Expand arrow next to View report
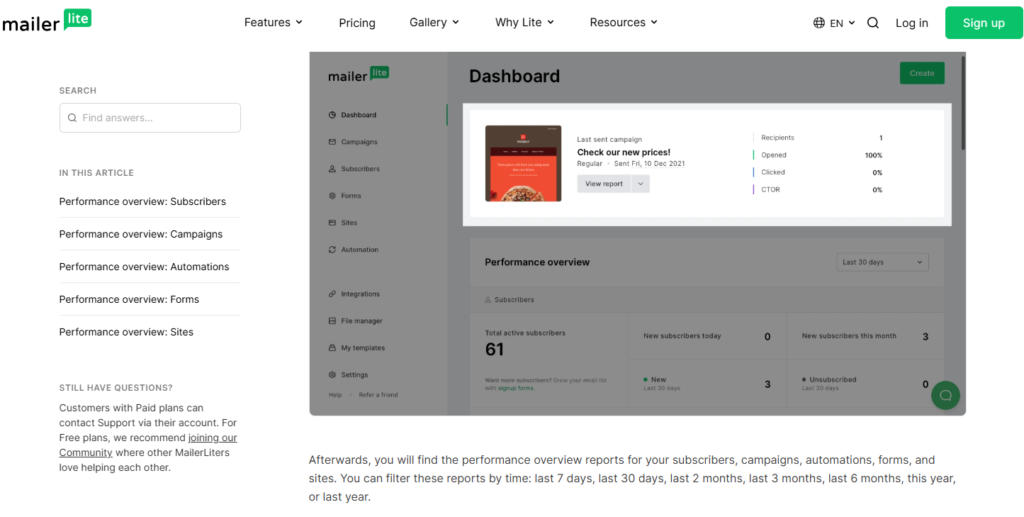 pyautogui.click(x=641, y=184)
